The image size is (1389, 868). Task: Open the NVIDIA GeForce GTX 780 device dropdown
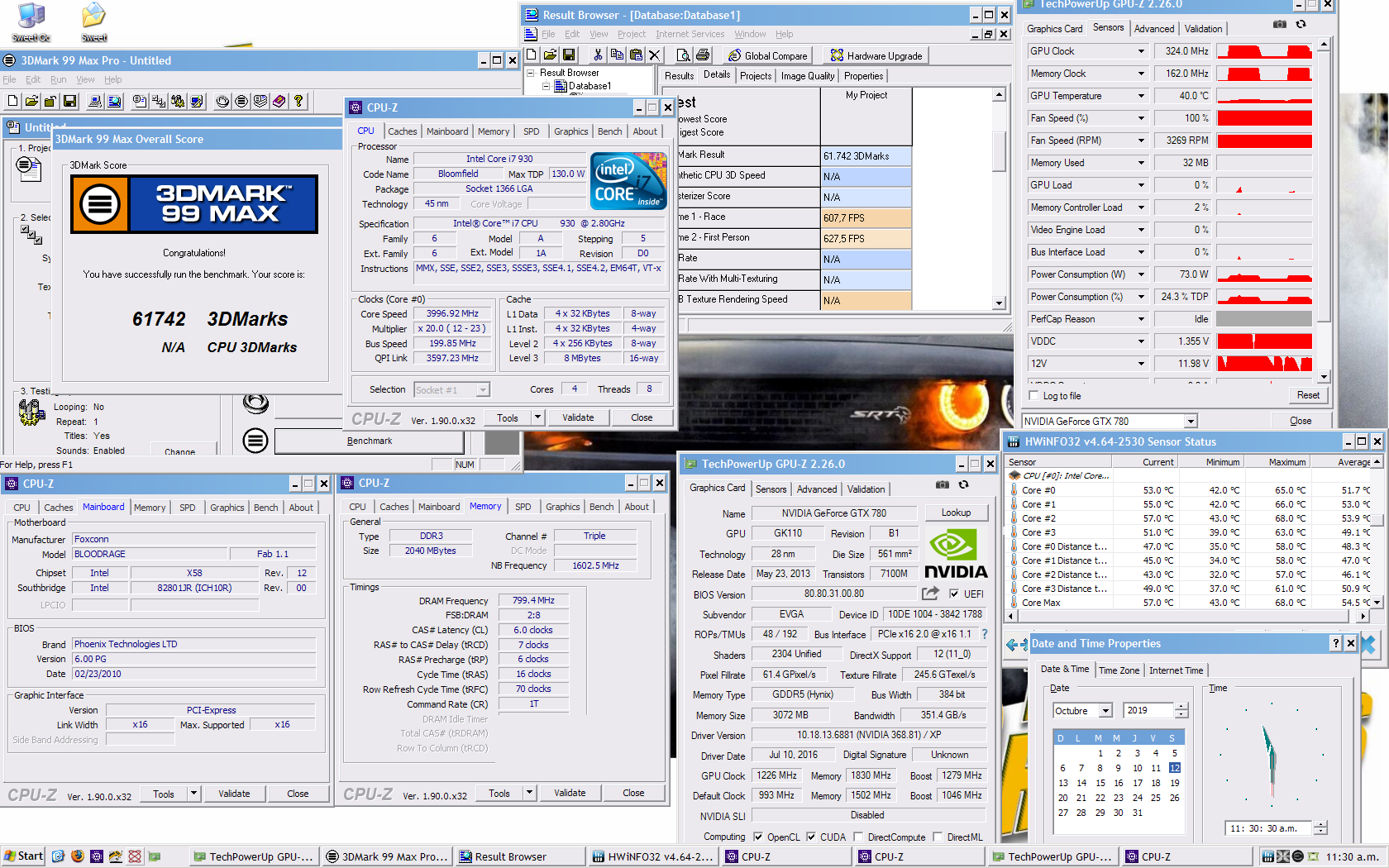(x=1191, y=421)
